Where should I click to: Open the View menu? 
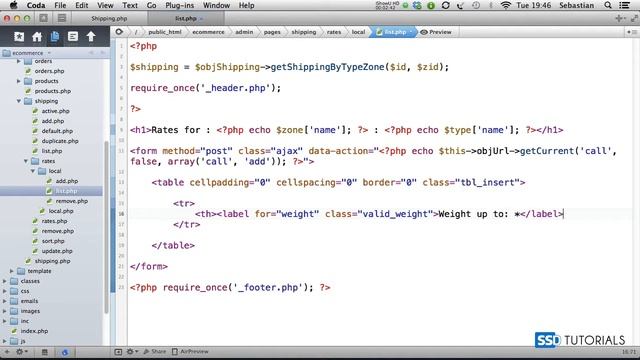coord(105,5)
